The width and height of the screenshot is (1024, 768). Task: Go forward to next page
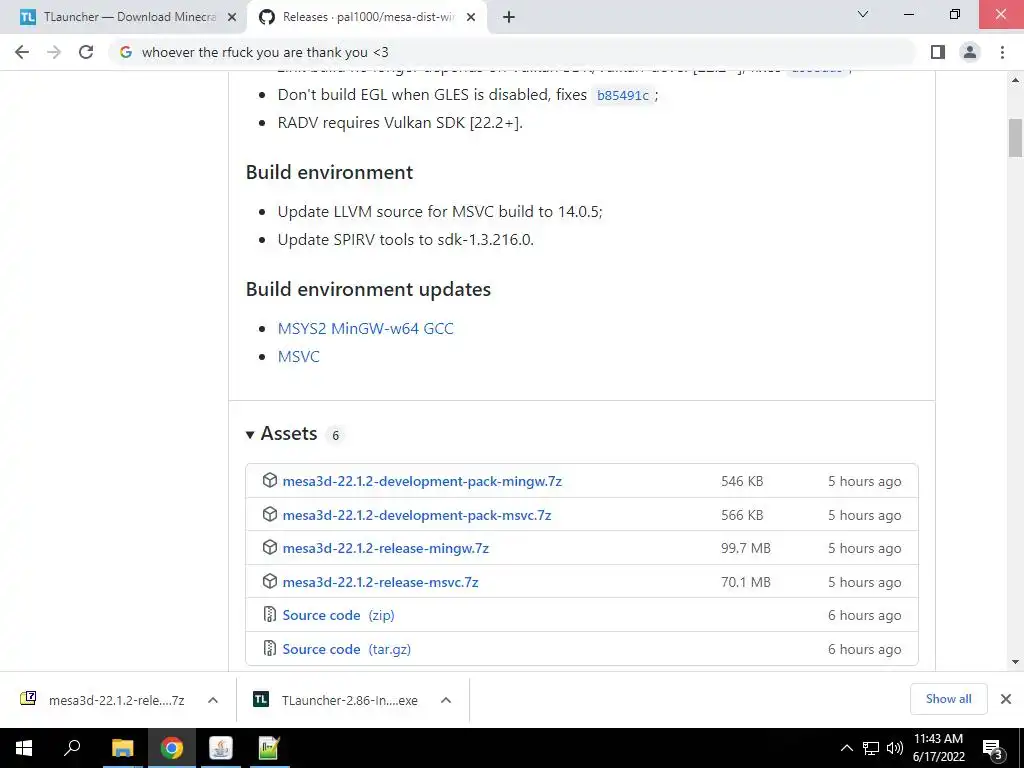coord(54,52)
